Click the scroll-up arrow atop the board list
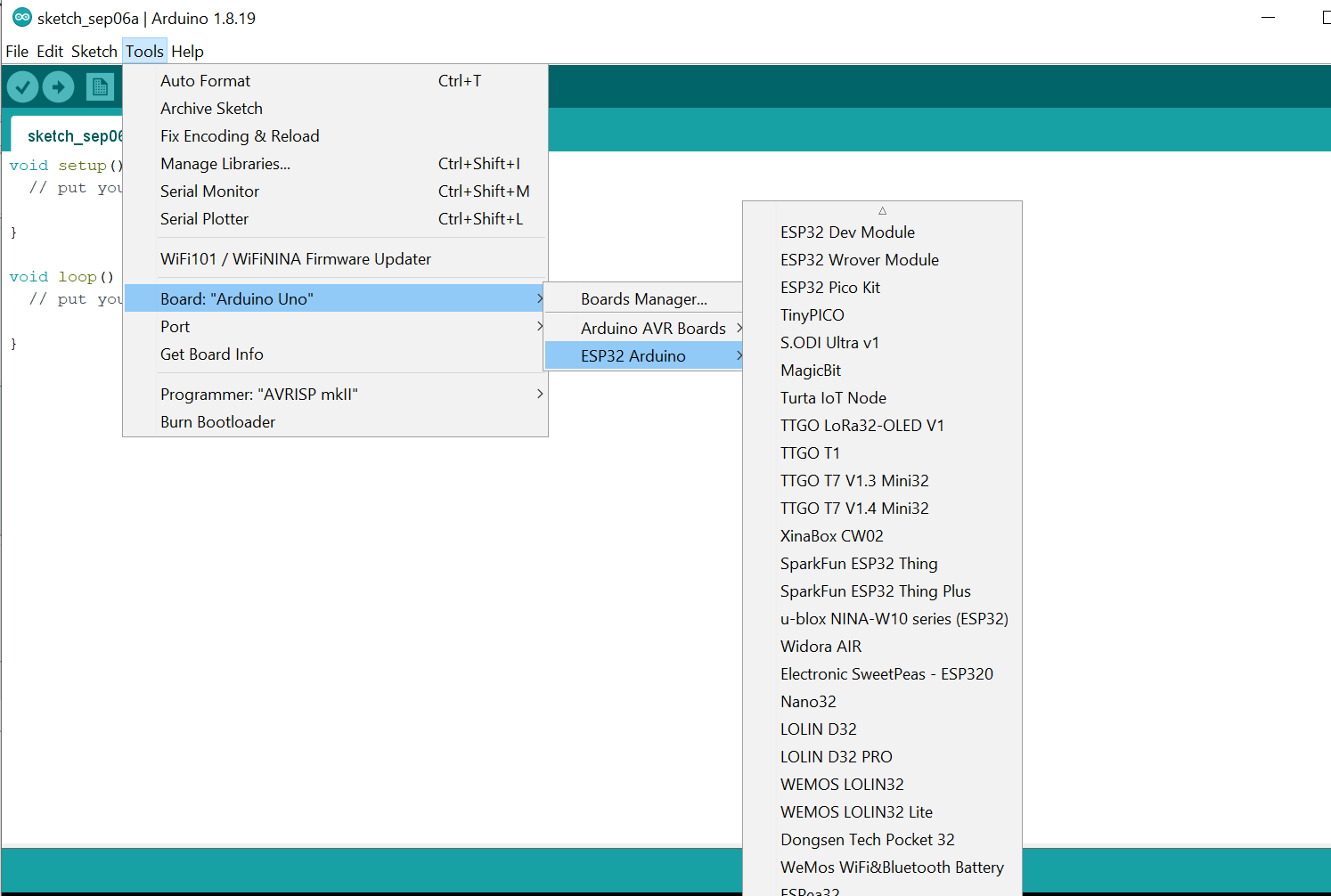Viewport: 1331px width, 896px height. pyautogui.click(x=882, y=209)
